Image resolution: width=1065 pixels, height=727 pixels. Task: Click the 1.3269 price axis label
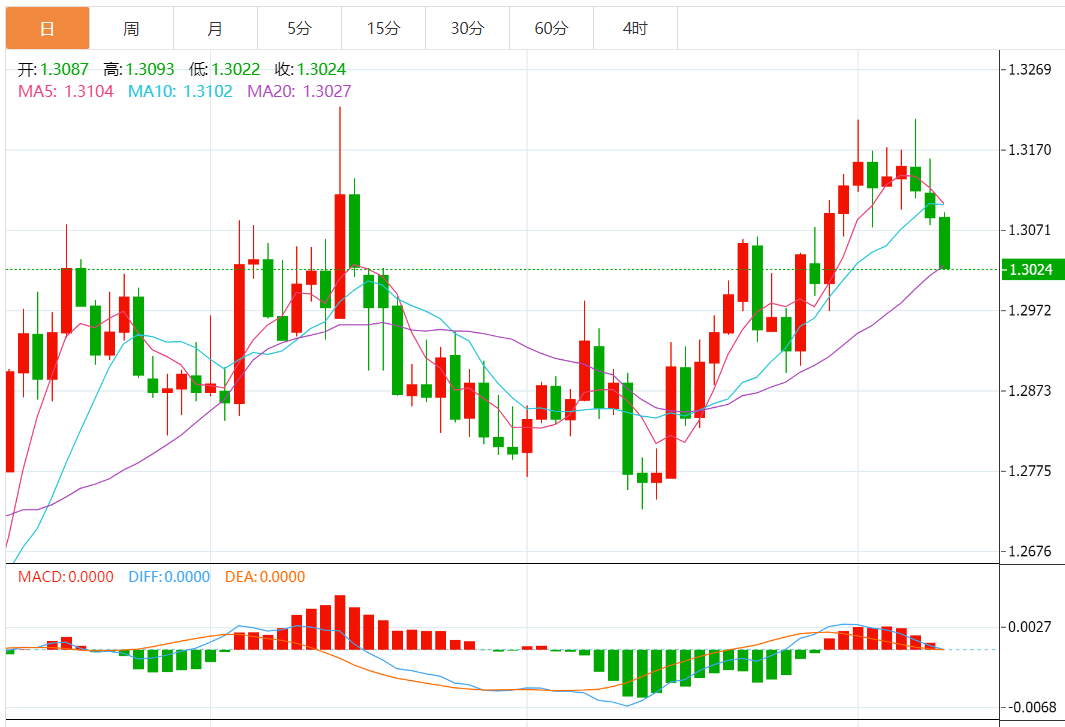click(x=1030, y=69)
